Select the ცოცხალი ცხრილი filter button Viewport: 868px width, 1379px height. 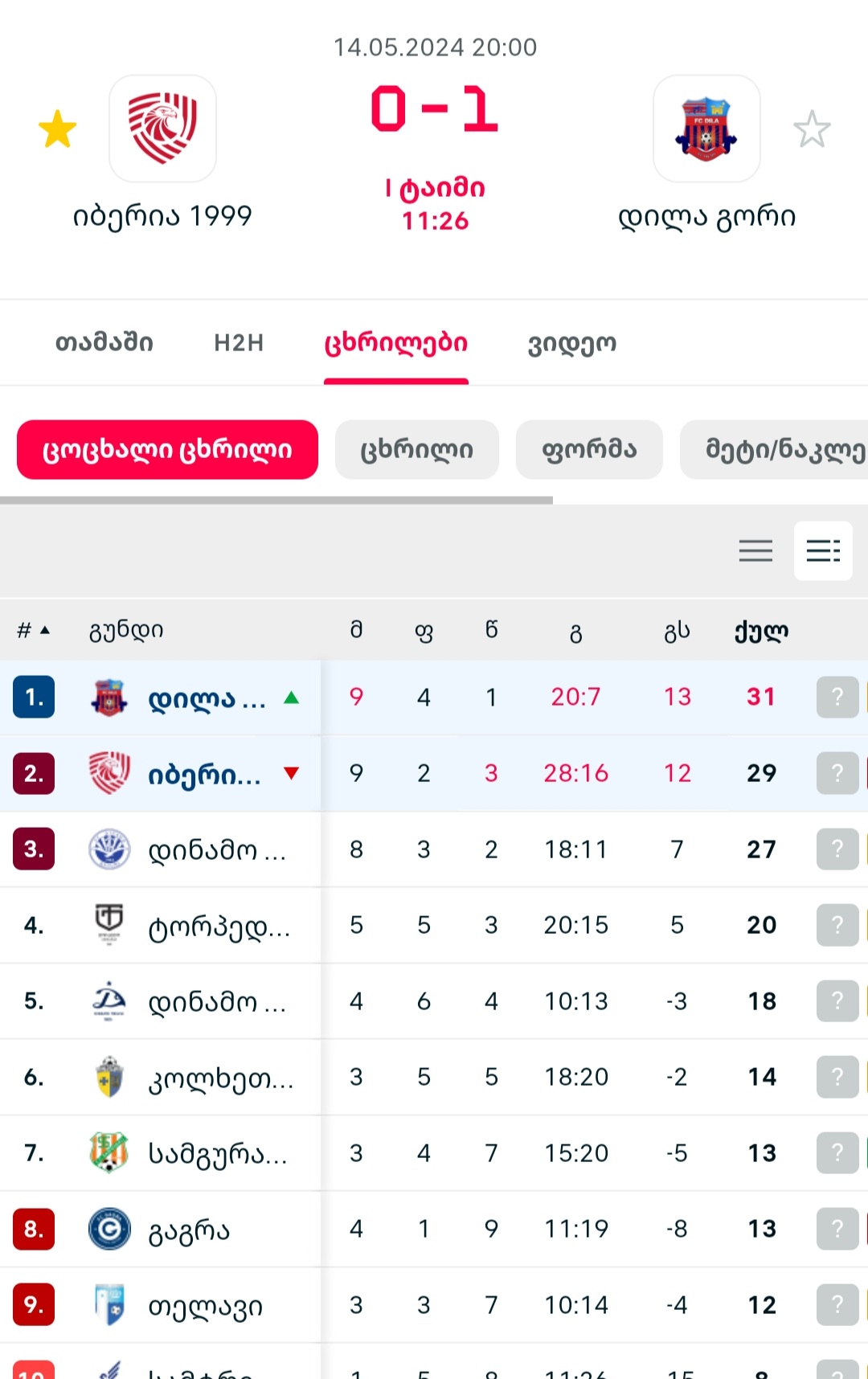pyautogui.click(x=167, y=450)
